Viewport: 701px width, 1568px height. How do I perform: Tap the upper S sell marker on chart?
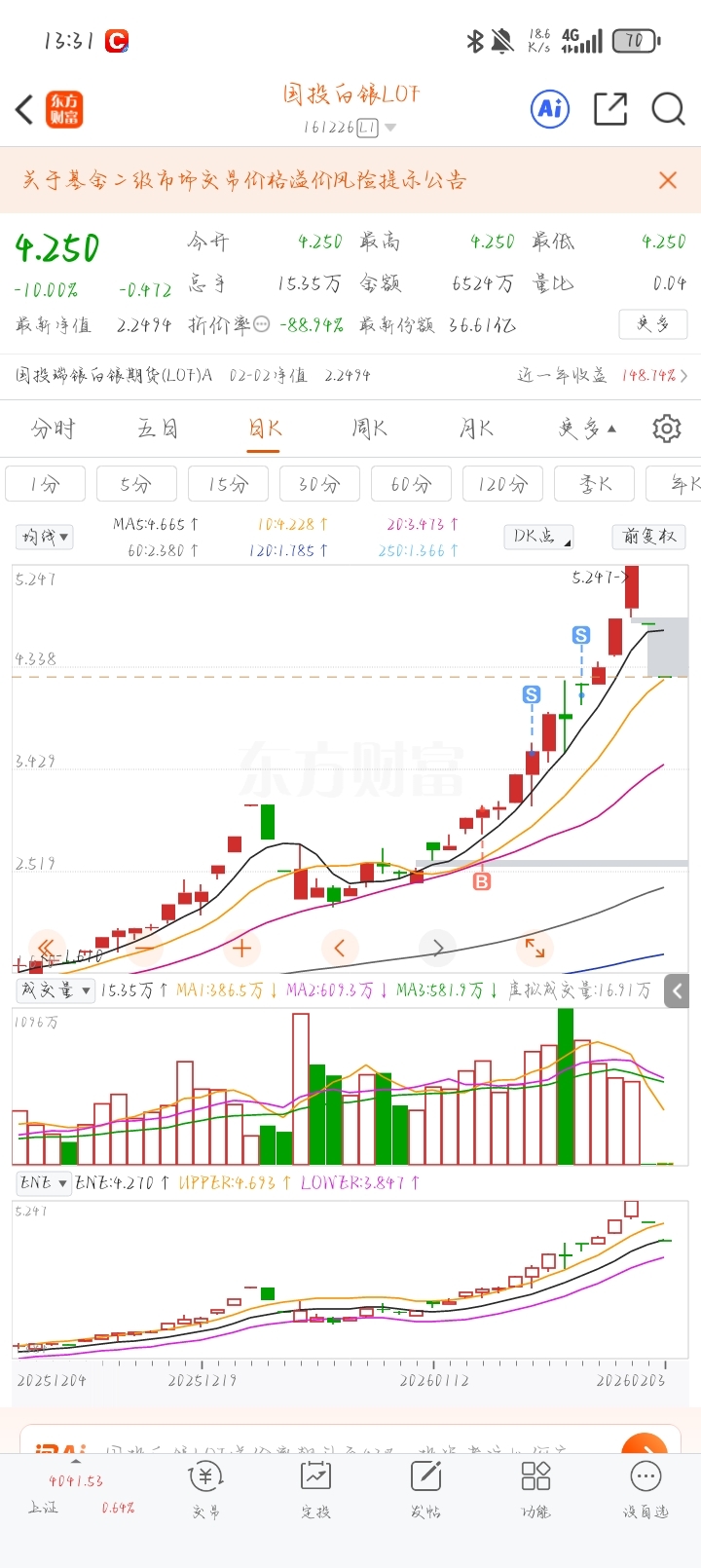[581, 636]
